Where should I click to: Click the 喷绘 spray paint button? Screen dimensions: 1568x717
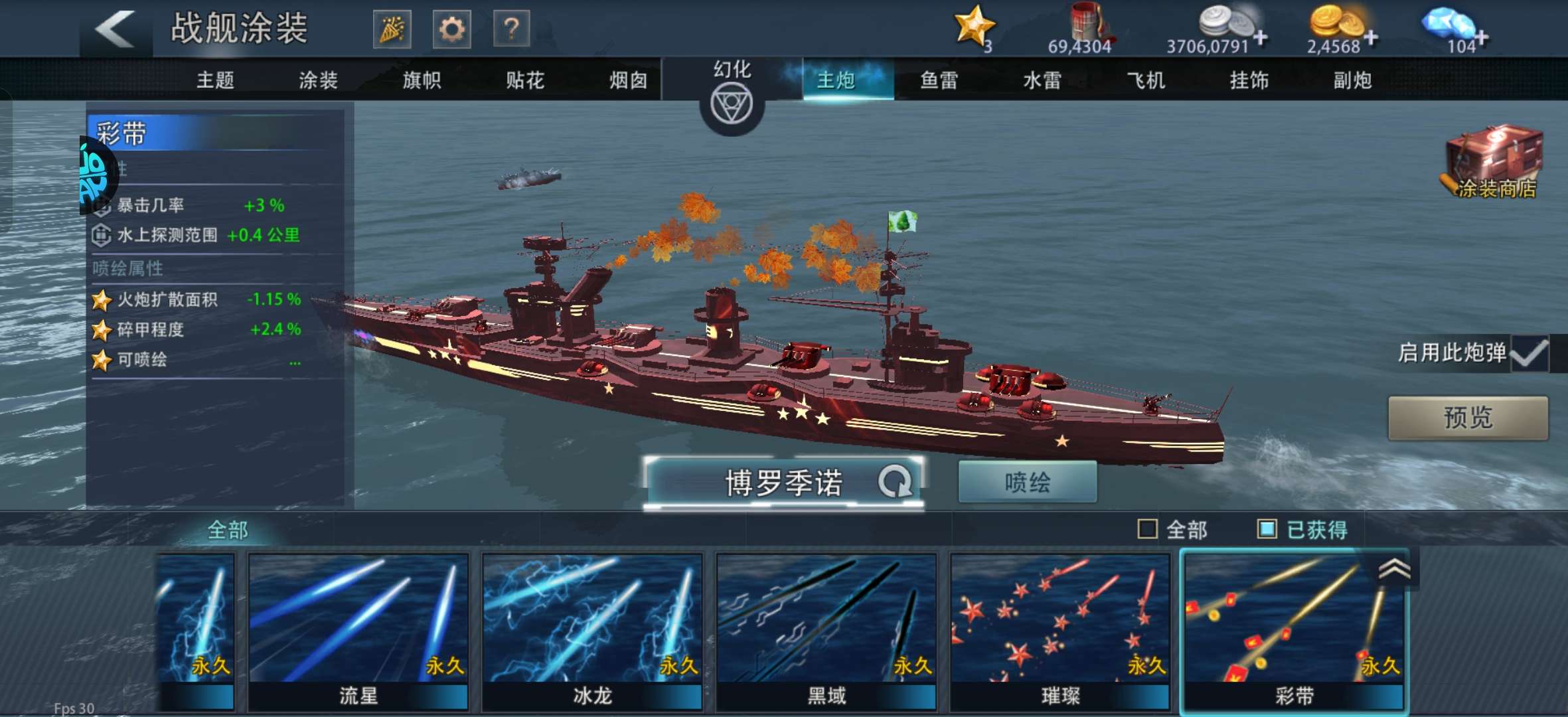[1027, 482]
